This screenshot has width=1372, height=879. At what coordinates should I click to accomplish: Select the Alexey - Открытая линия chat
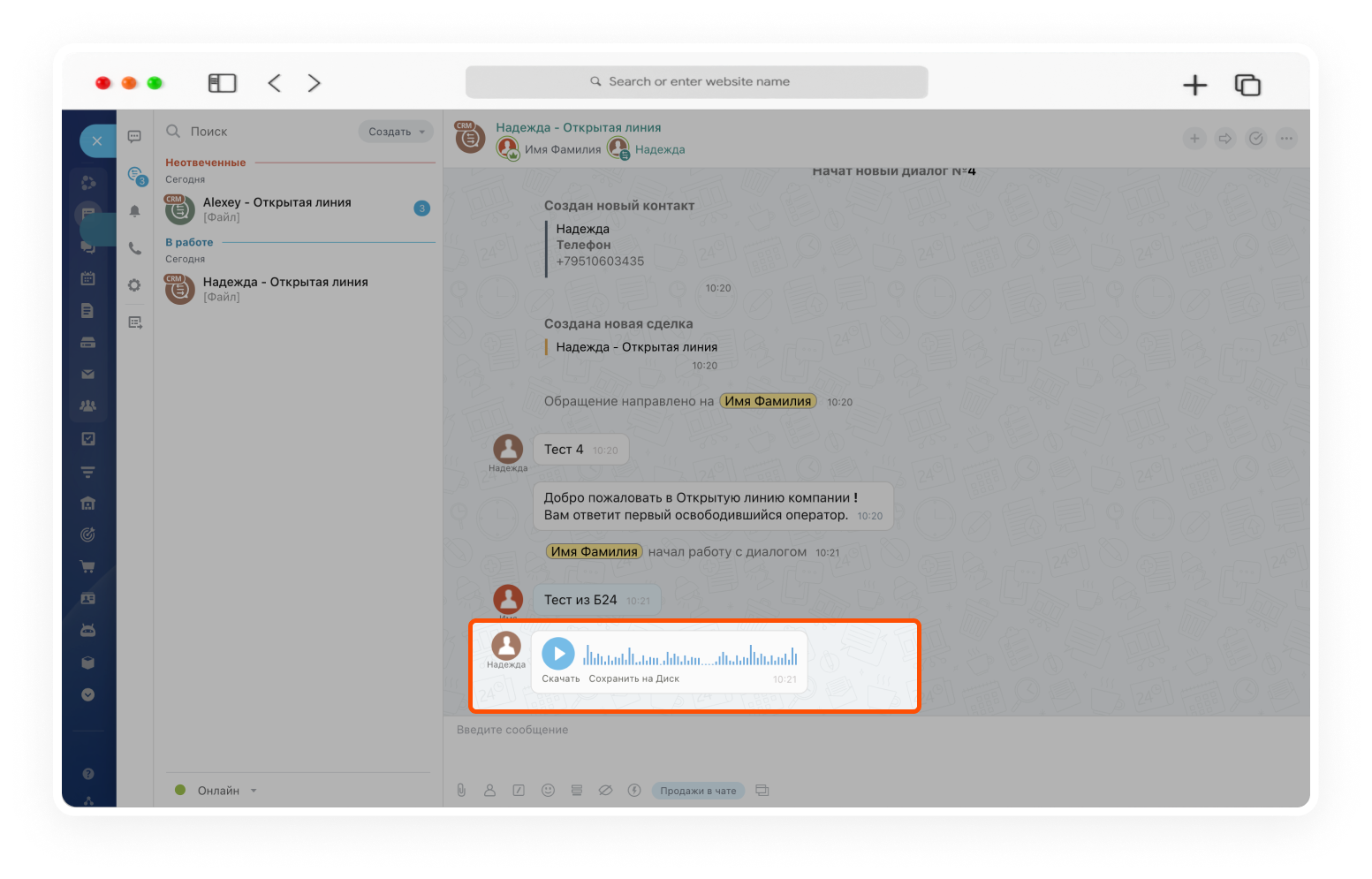pyautogui.click(x=299, y=209)
